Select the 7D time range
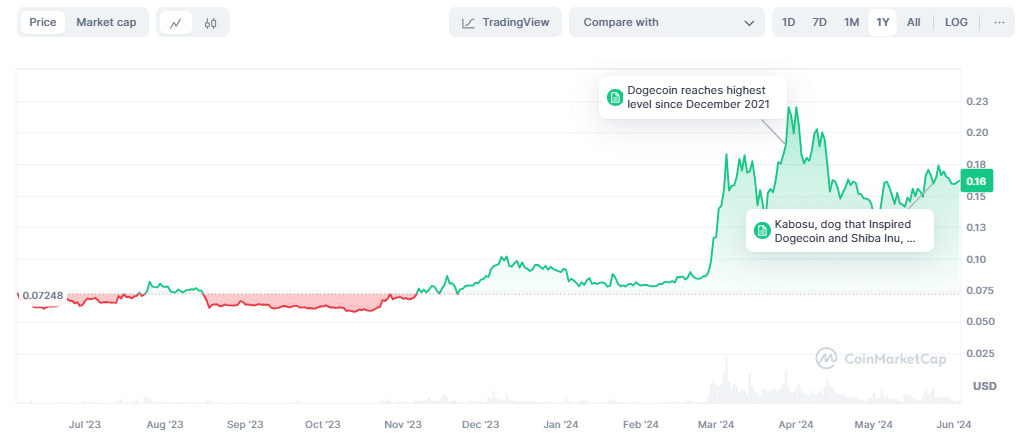1021x444 pixels. click(x=819, y=22)
